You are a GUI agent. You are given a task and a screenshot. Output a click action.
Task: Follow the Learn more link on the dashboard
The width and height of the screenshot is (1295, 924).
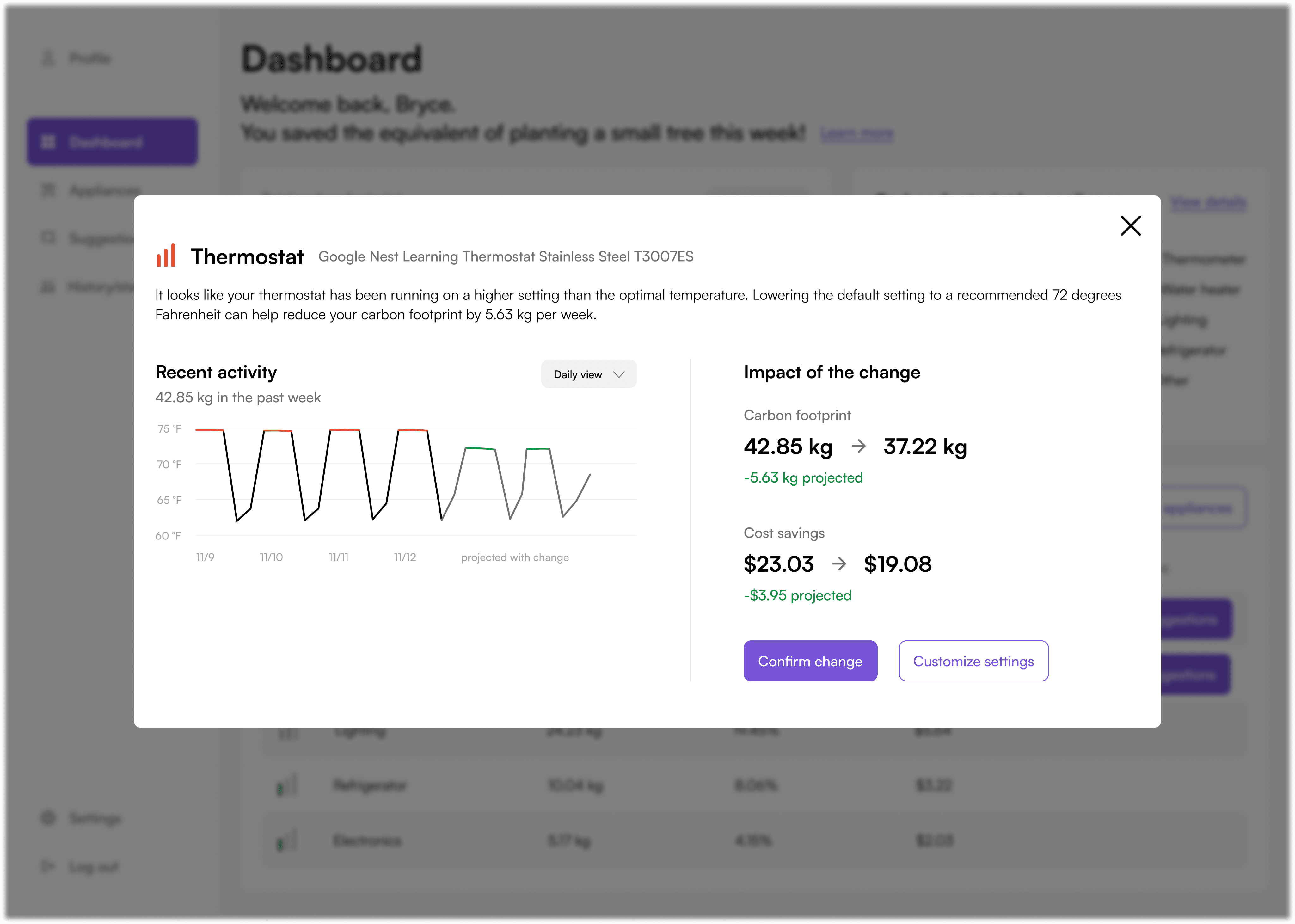856,134
